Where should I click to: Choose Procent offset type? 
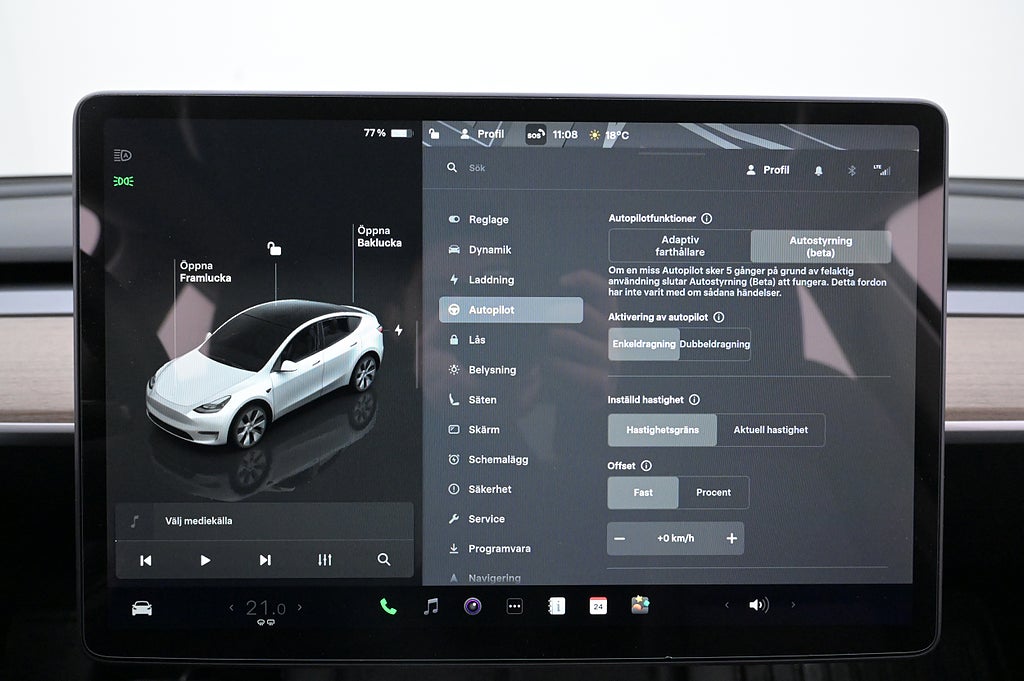click(713, 492)
